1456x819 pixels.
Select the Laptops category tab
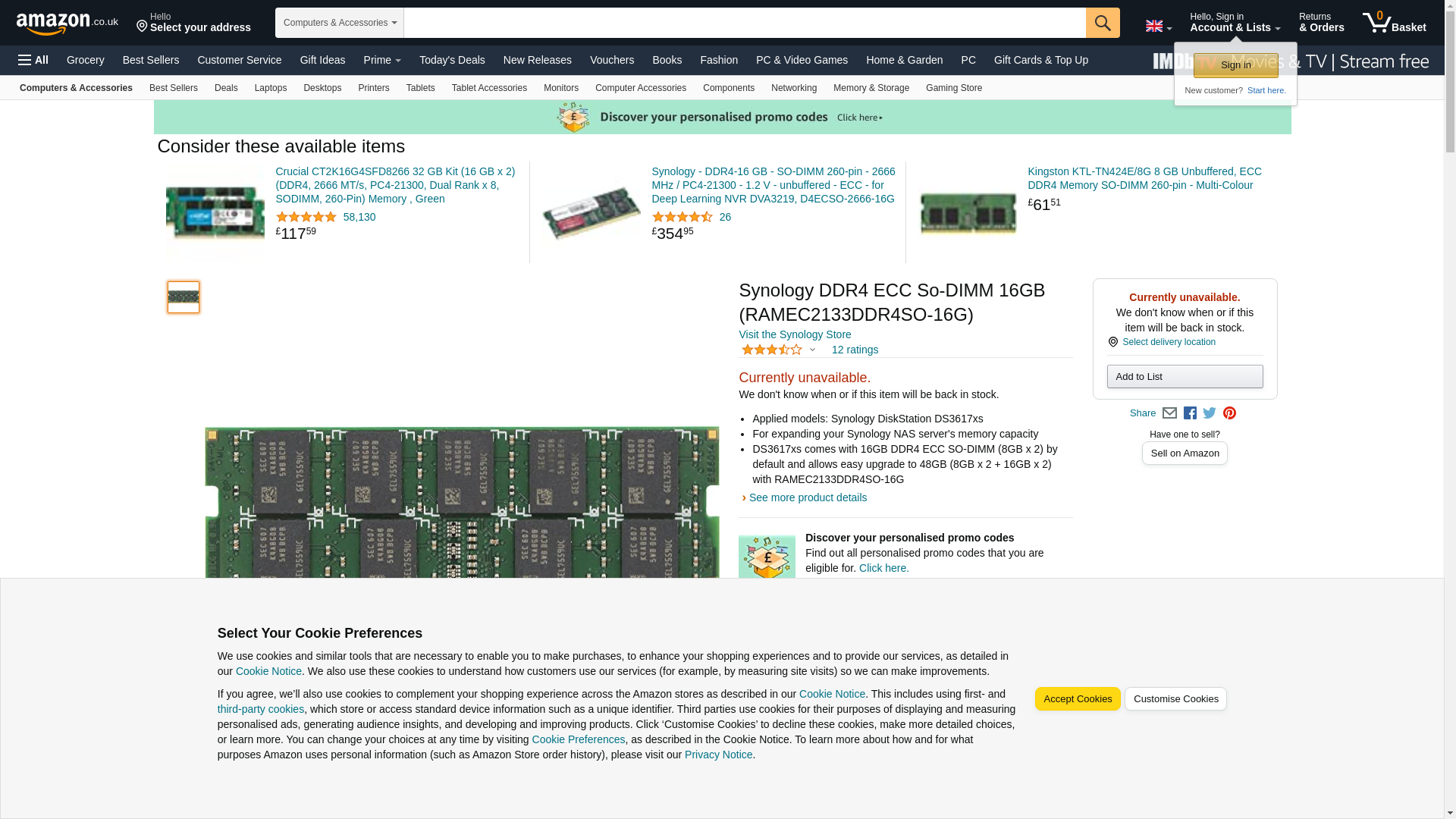(x=270, y=88)
